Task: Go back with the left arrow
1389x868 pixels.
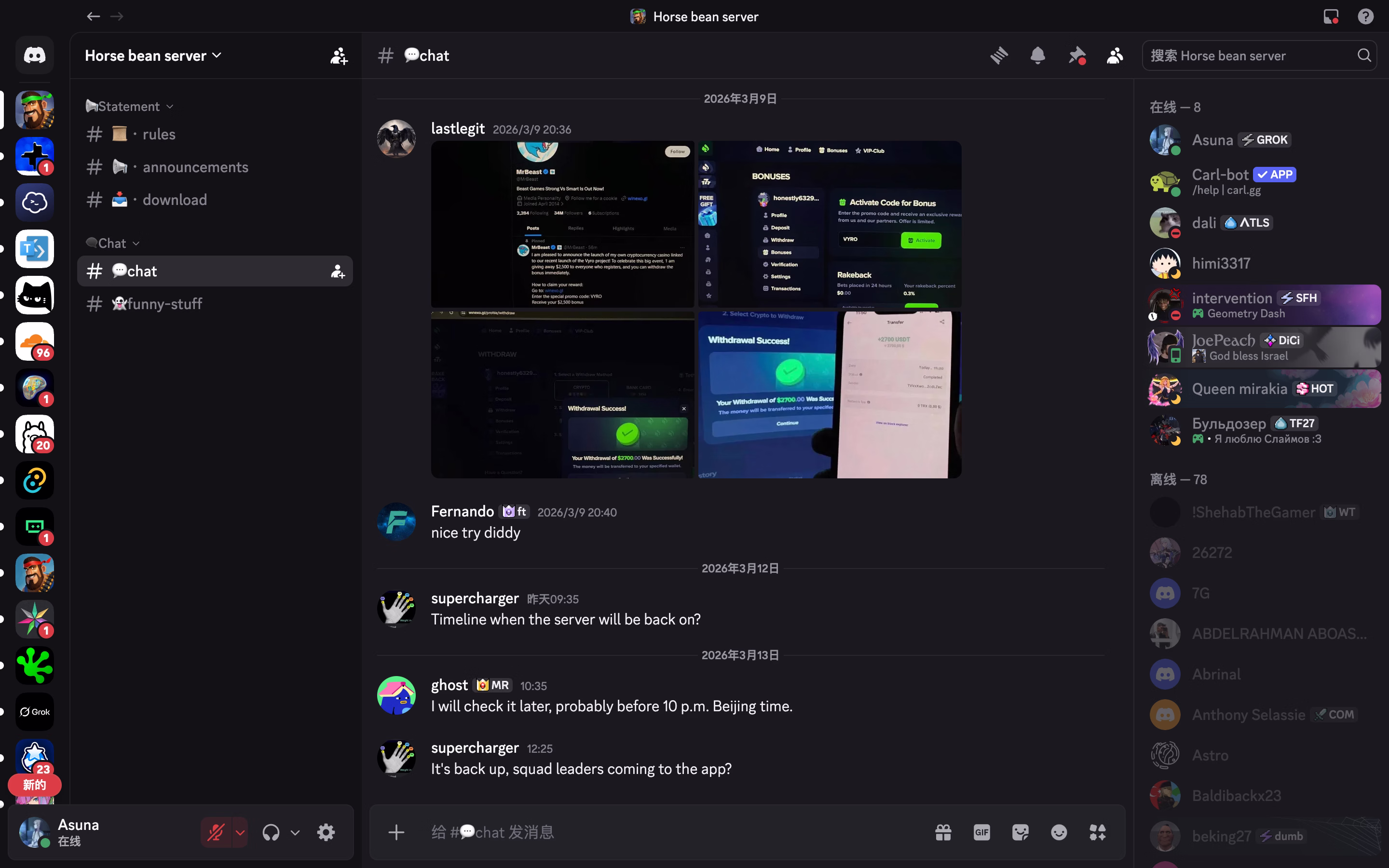Action: pyautogui.click(x=93, y=17)
